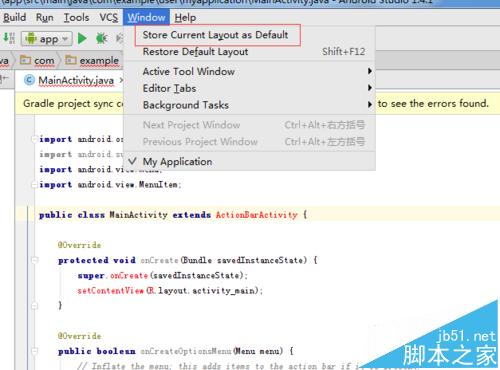This screenshot has height=370, width=500.
Task: Select the checked My Application window entry
Action: click(249, 162)
